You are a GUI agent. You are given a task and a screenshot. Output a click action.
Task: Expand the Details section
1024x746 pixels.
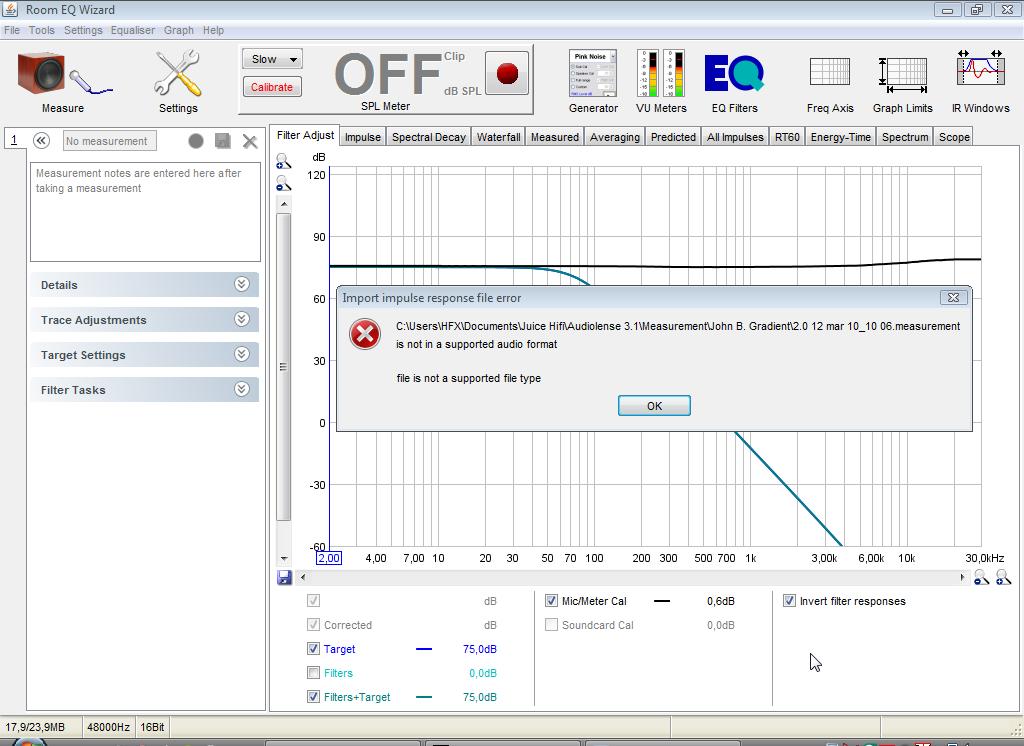144,285
